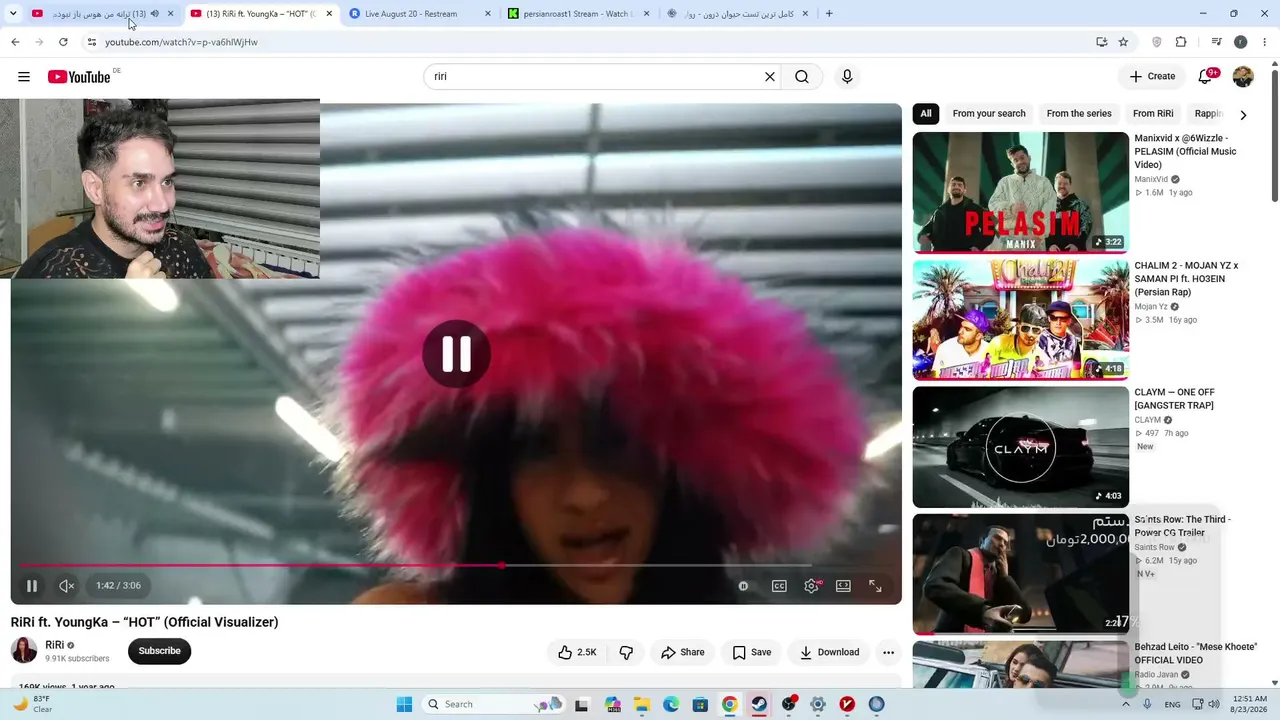Open File Explorer from the taskbar
This screenshot has height=720, width=1280.
click(x=642, y=704)
